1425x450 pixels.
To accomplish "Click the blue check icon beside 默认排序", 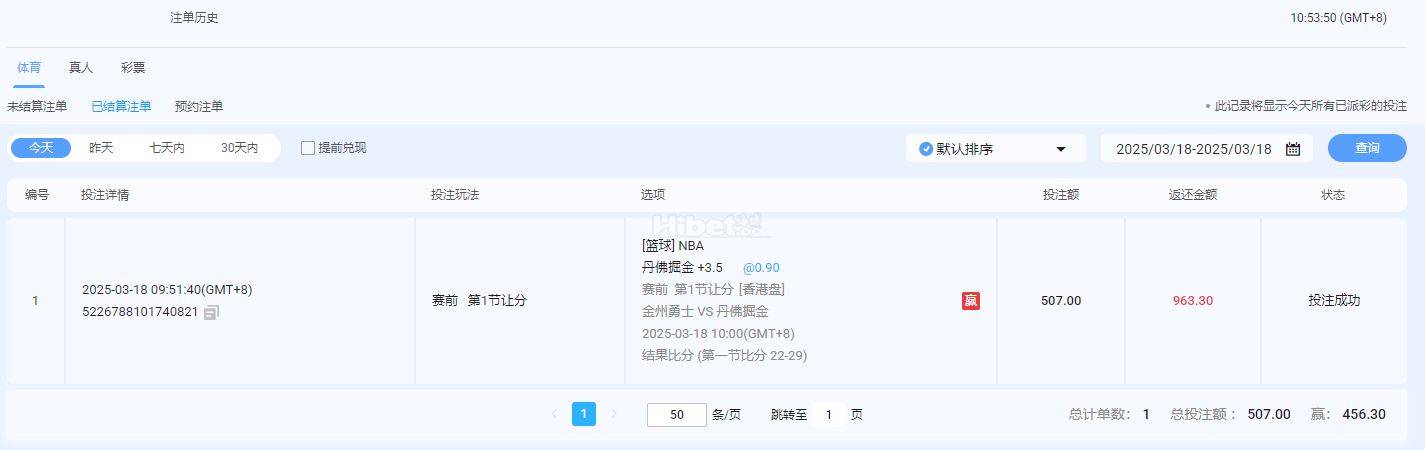I will coord(925,149).
